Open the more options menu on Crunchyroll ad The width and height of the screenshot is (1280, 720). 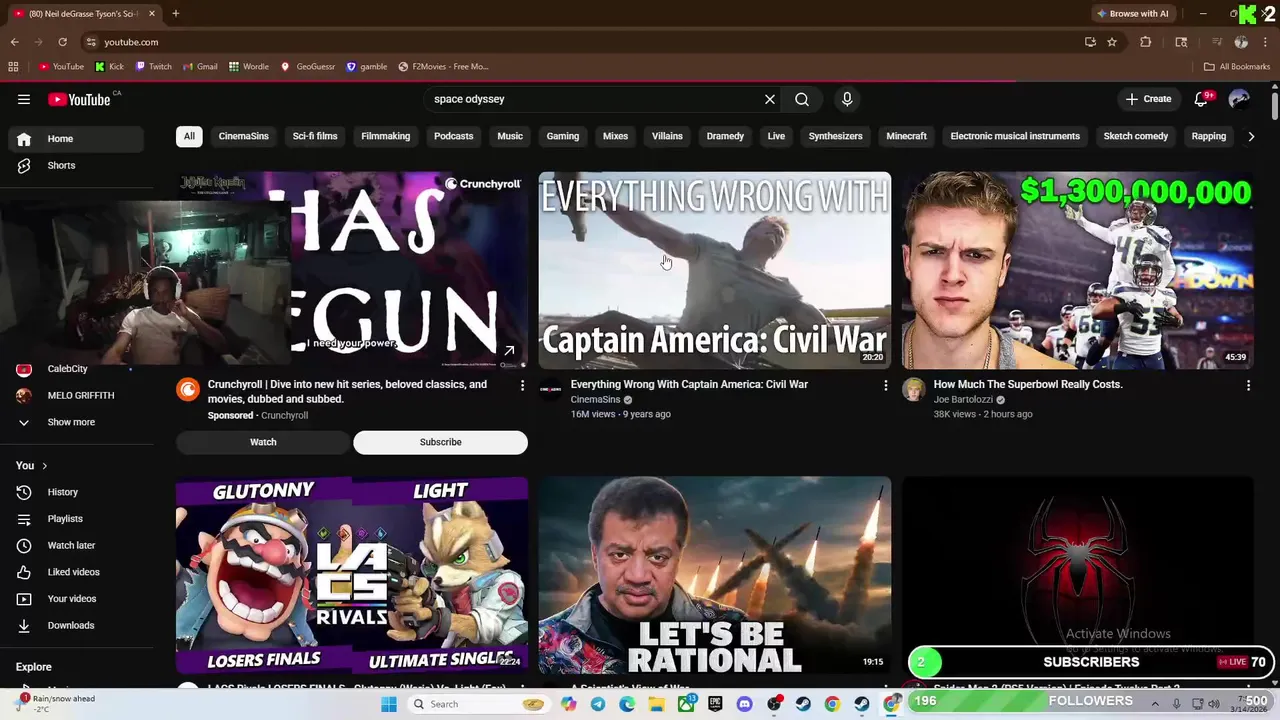click(522, 385)
